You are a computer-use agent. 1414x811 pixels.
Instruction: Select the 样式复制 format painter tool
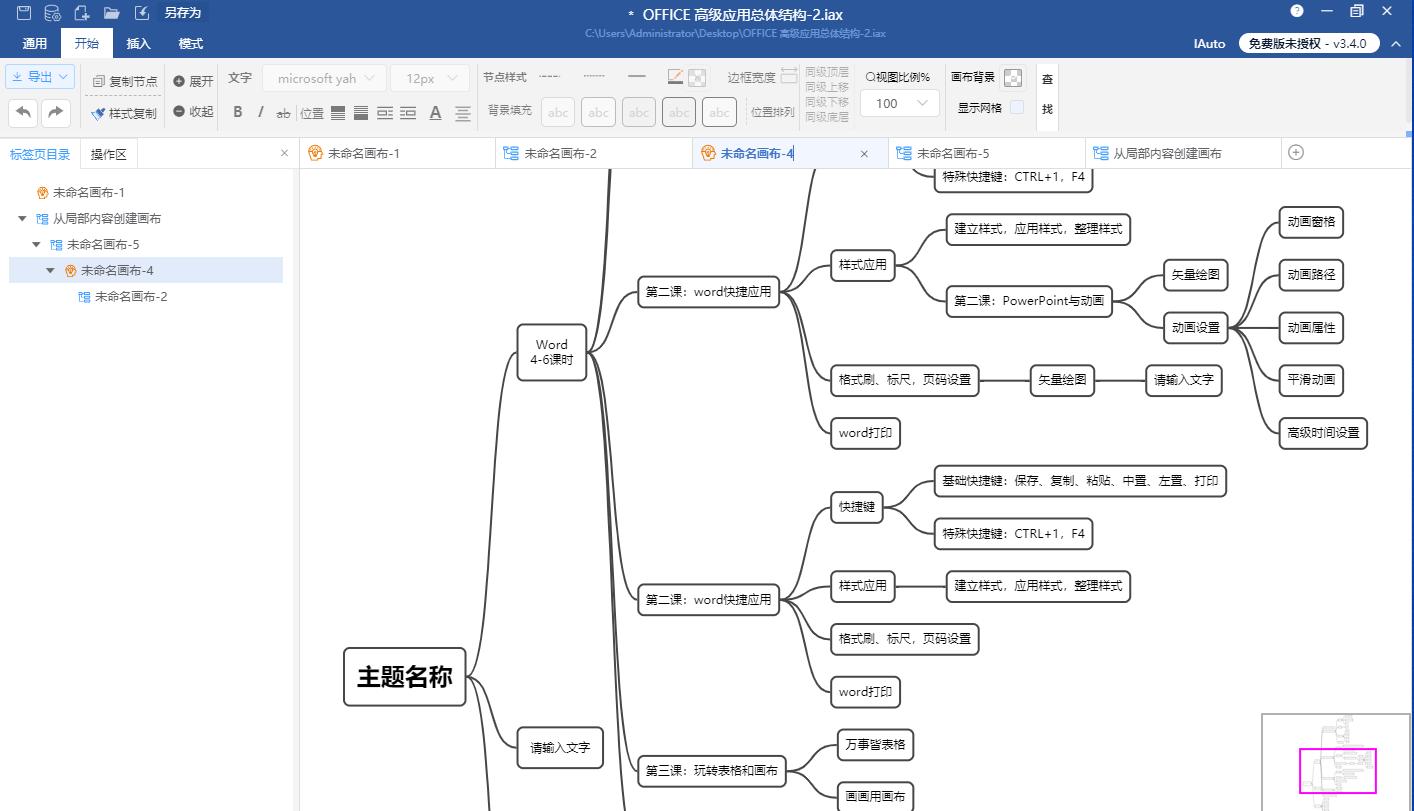pos(124,112)
